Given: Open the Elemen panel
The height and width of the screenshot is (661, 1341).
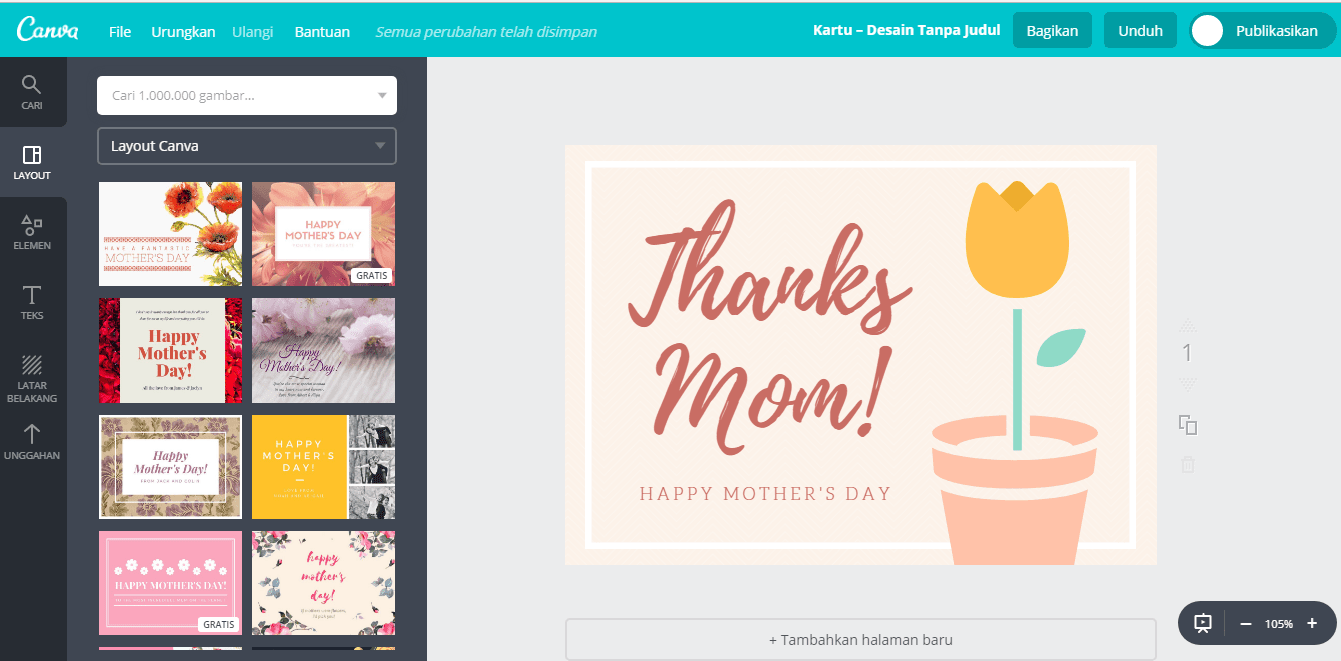Looking at the screenshot, I should [32, 232].
